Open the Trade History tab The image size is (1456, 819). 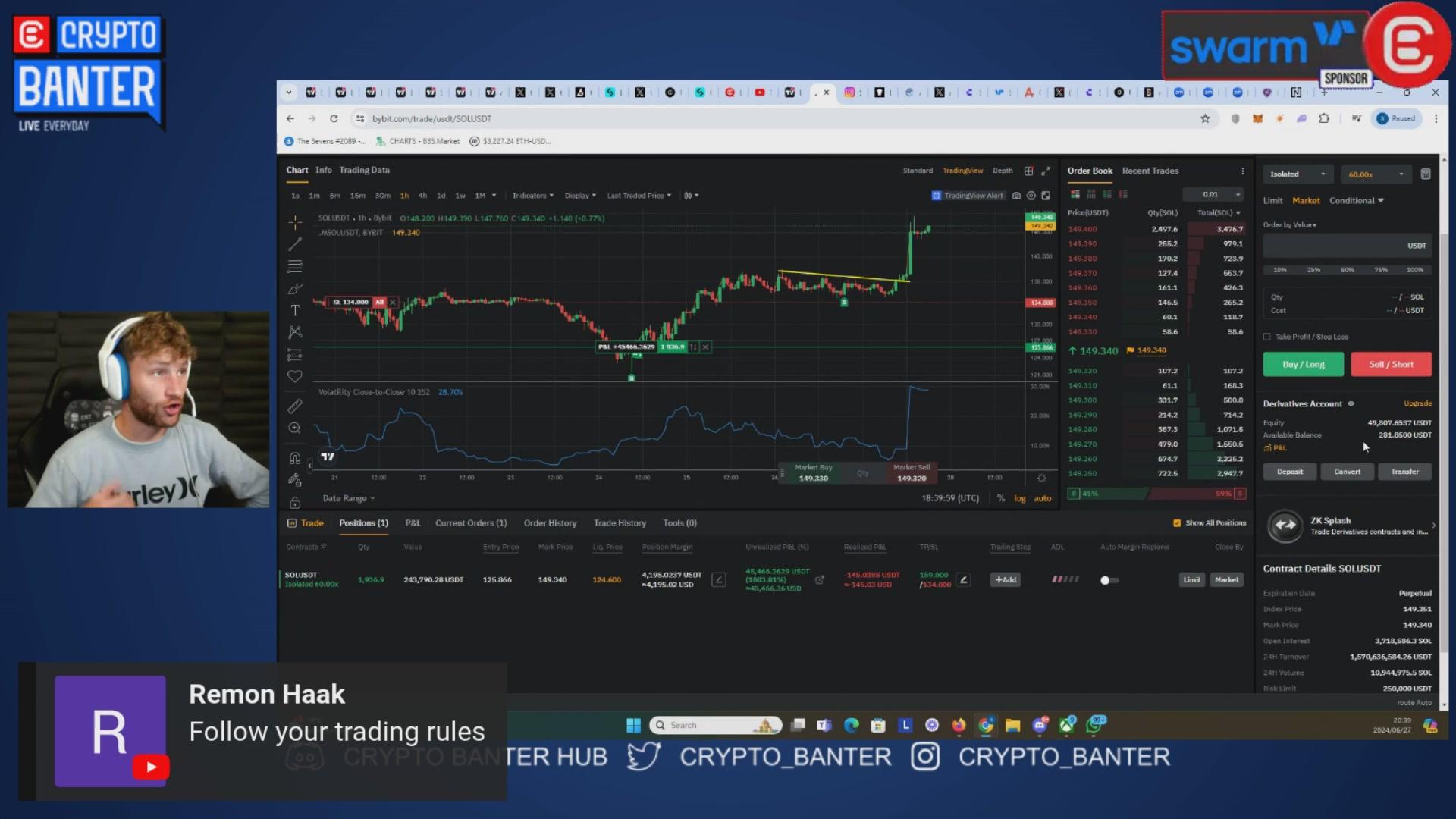point(620,523)
